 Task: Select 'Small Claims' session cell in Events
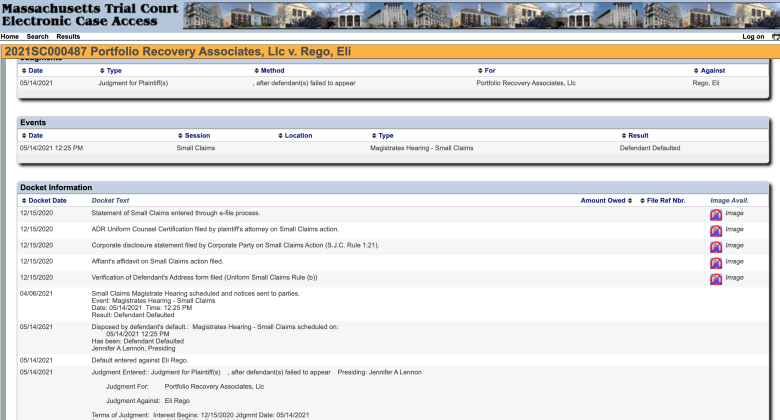196,148
